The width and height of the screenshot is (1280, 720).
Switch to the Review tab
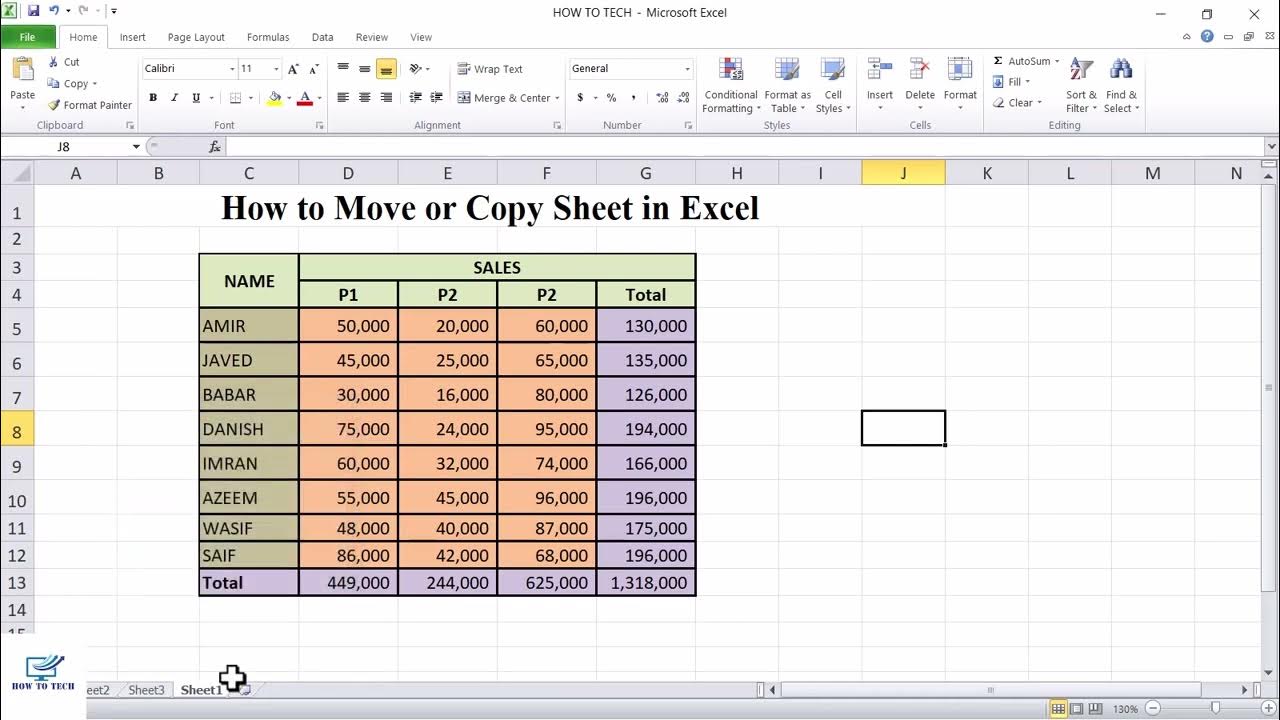[x=371, y=37]
